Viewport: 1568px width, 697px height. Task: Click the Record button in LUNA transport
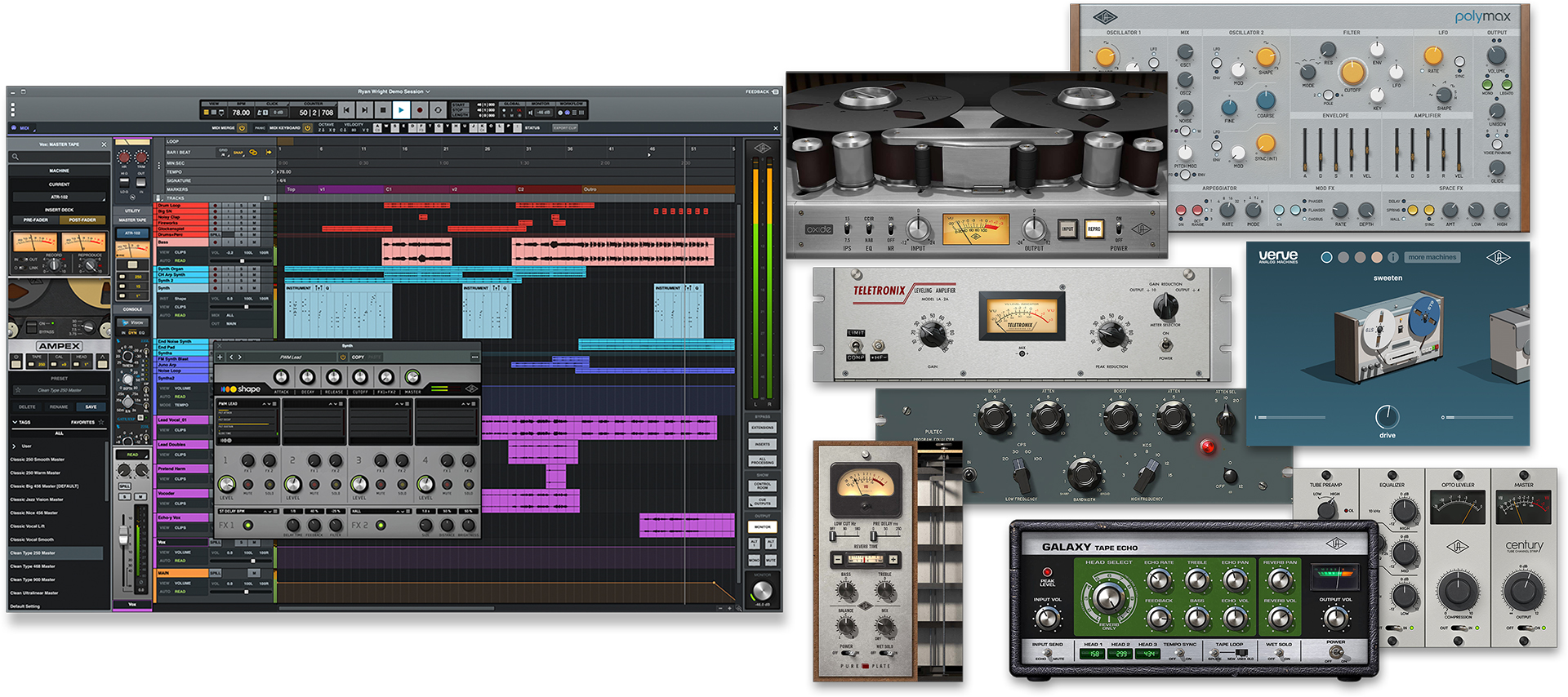[420, 110]
